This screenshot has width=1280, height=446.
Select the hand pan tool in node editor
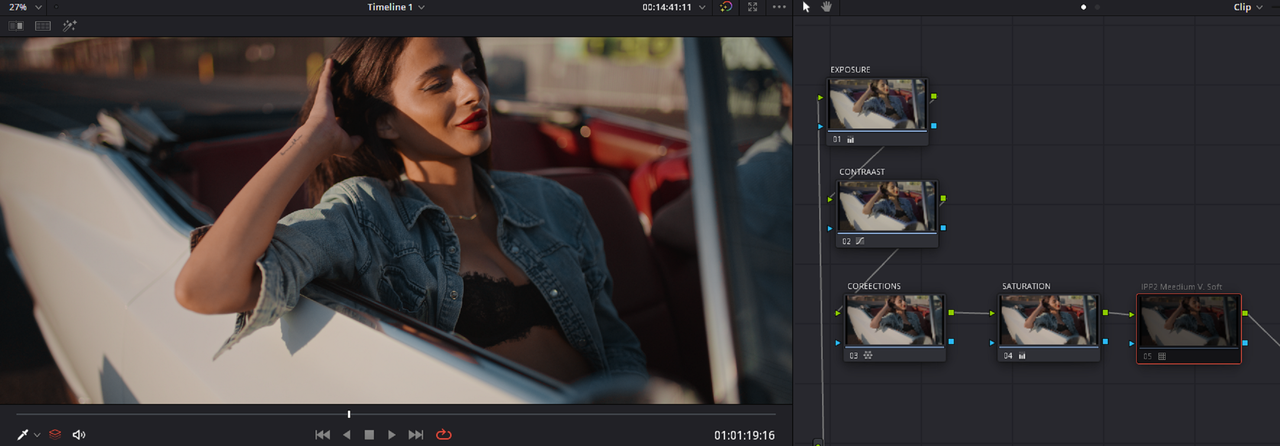click(x=826, y=7)
